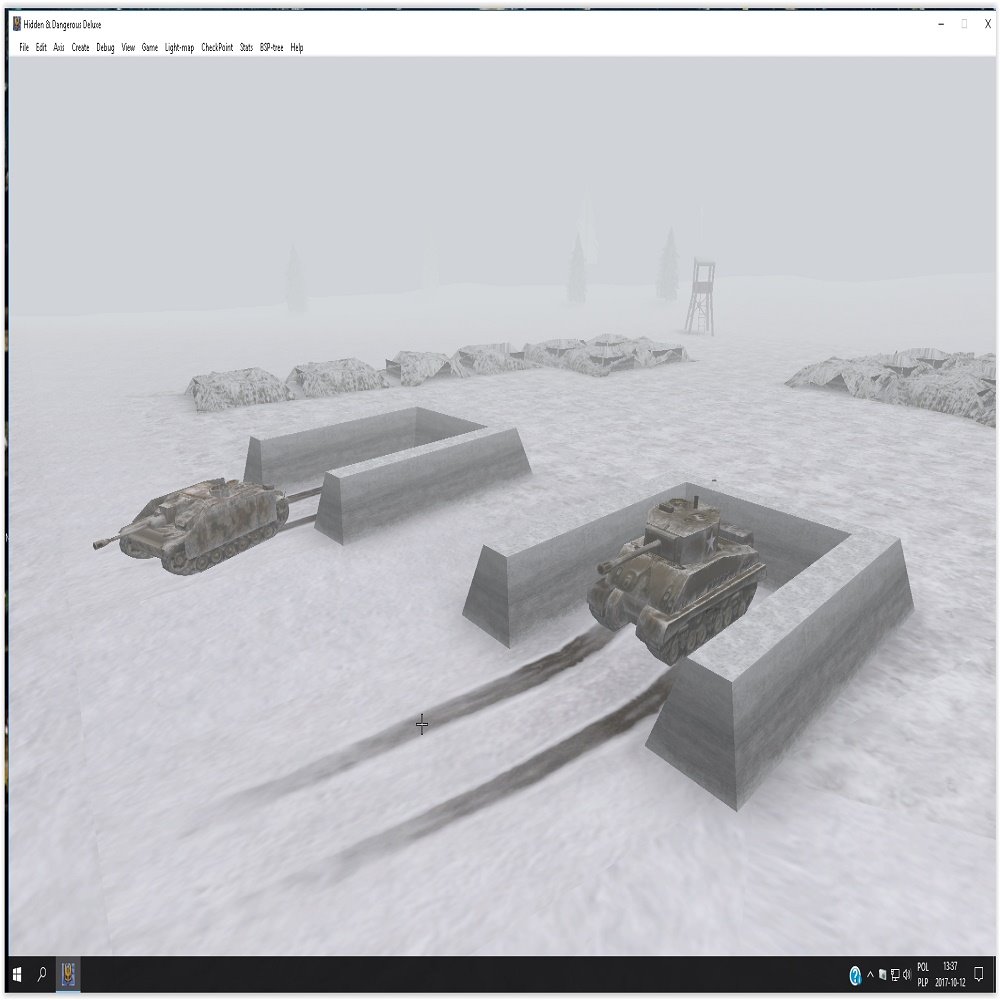The image size is (1000, 1000).
Task: Click the blue help tray icon
Action: click(855, 975)
